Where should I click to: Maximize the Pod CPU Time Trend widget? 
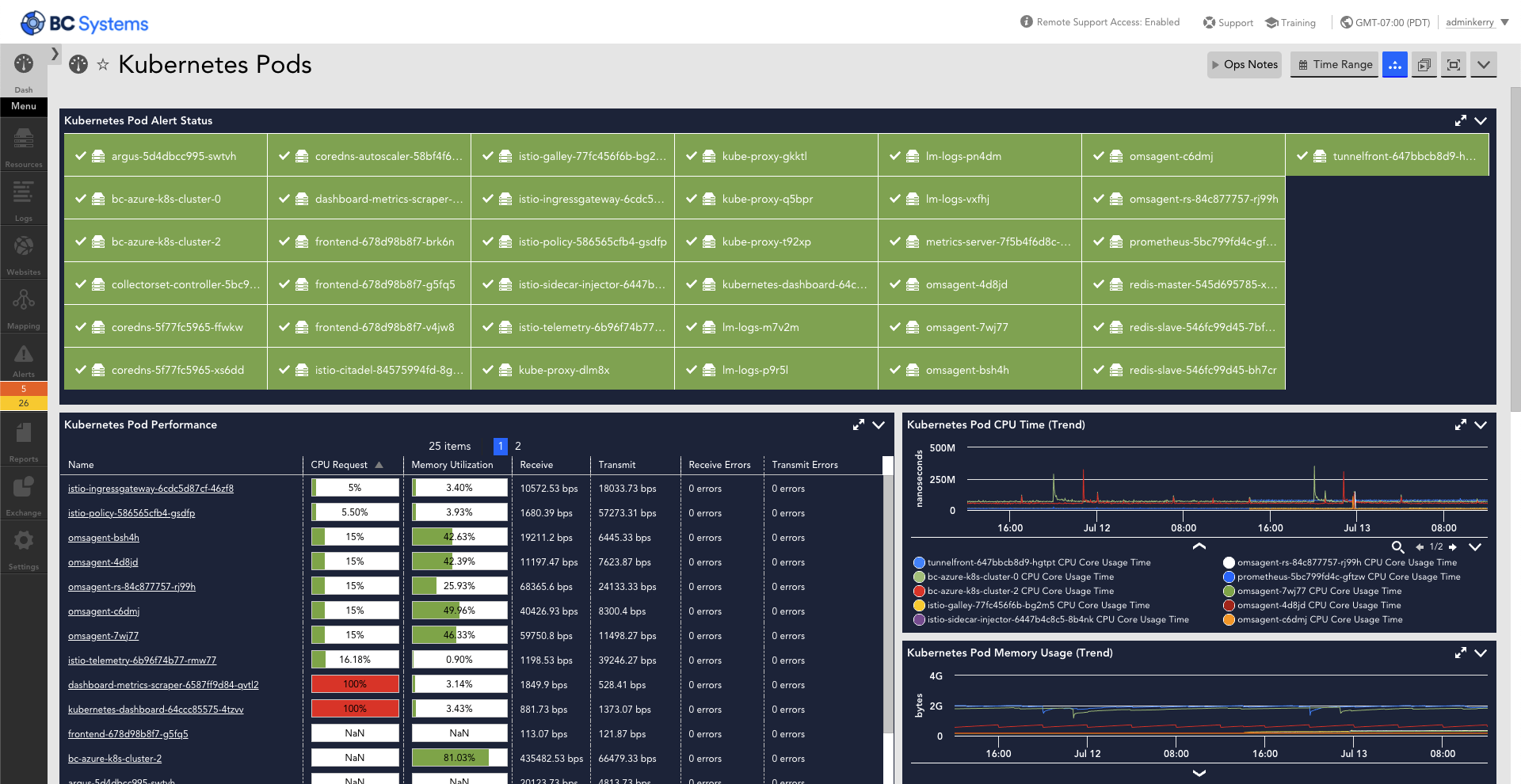(1461, 424)
